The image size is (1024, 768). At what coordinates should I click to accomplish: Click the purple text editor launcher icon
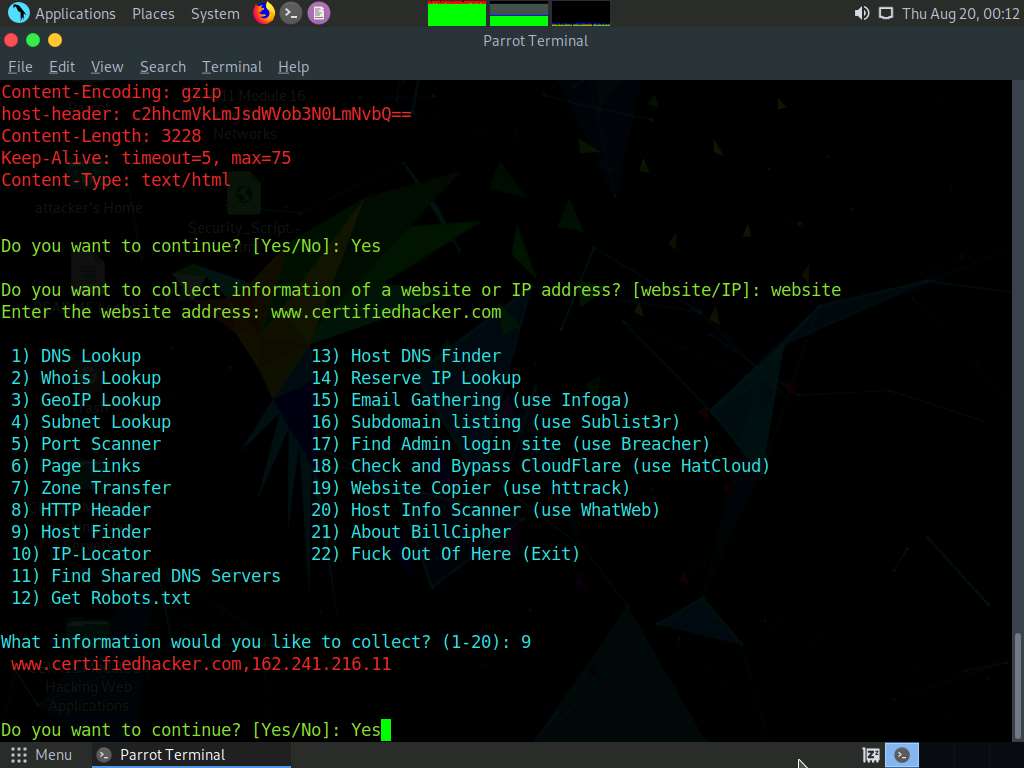pyautogui.click(x=319, y=13)
